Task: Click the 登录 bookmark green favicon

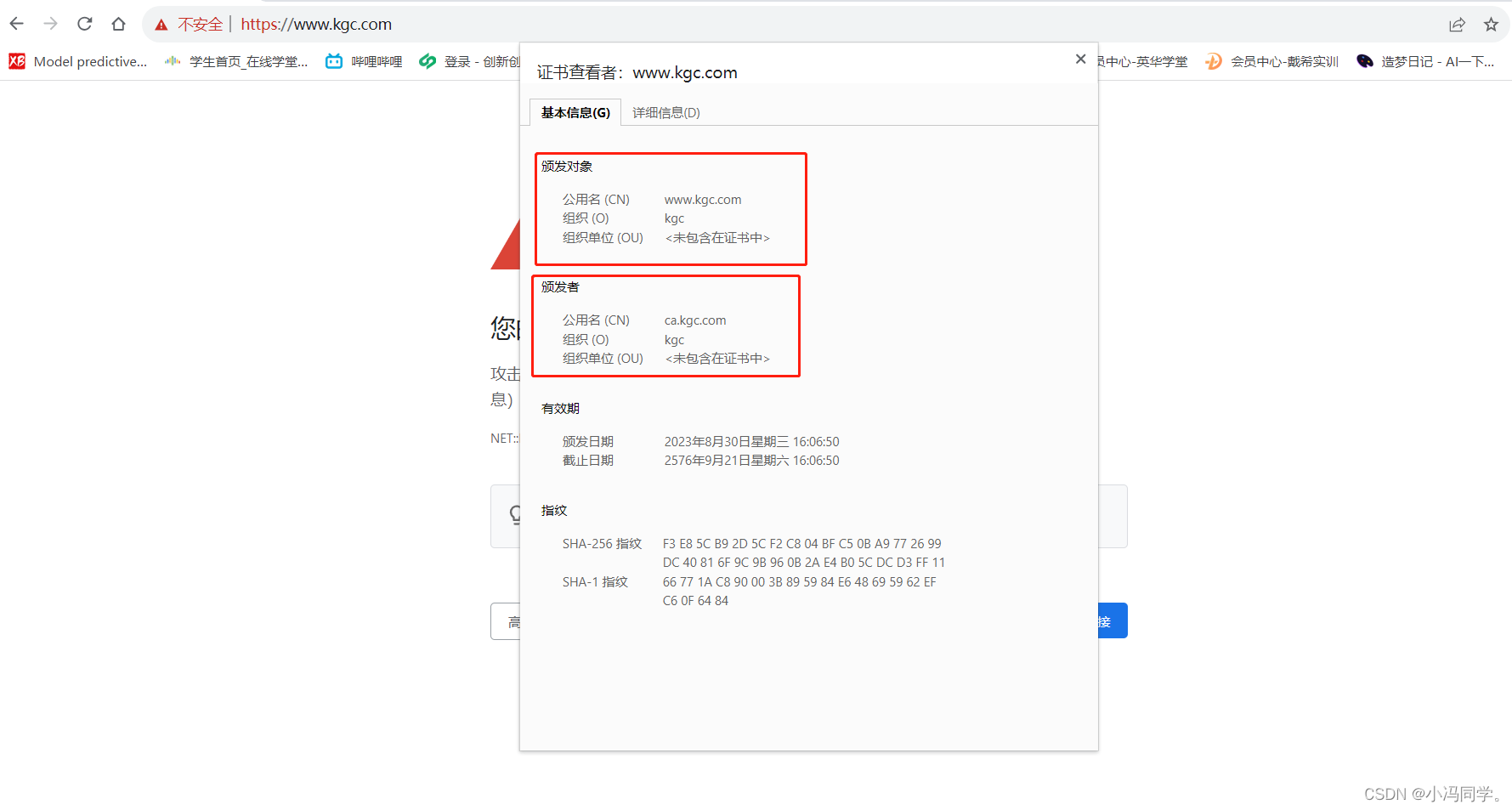Action: 428,61
